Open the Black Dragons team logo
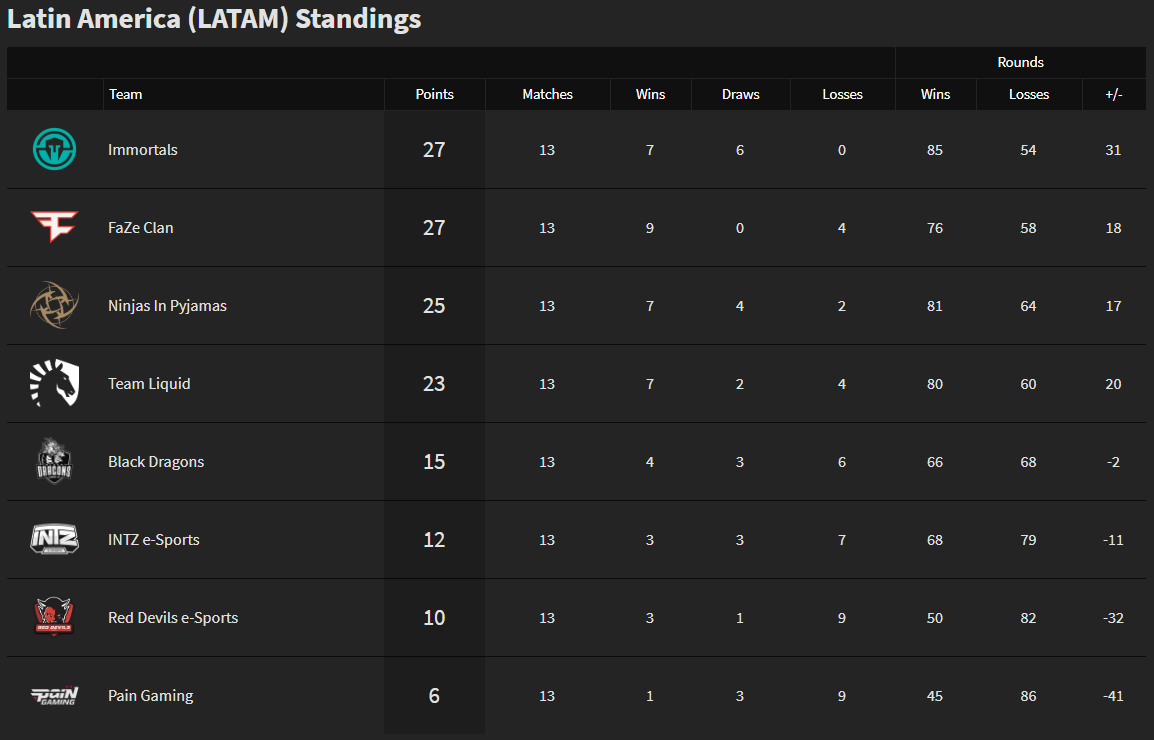This screenshot has height=740, width=1154. pyautogui.click(x=54, y=461)
